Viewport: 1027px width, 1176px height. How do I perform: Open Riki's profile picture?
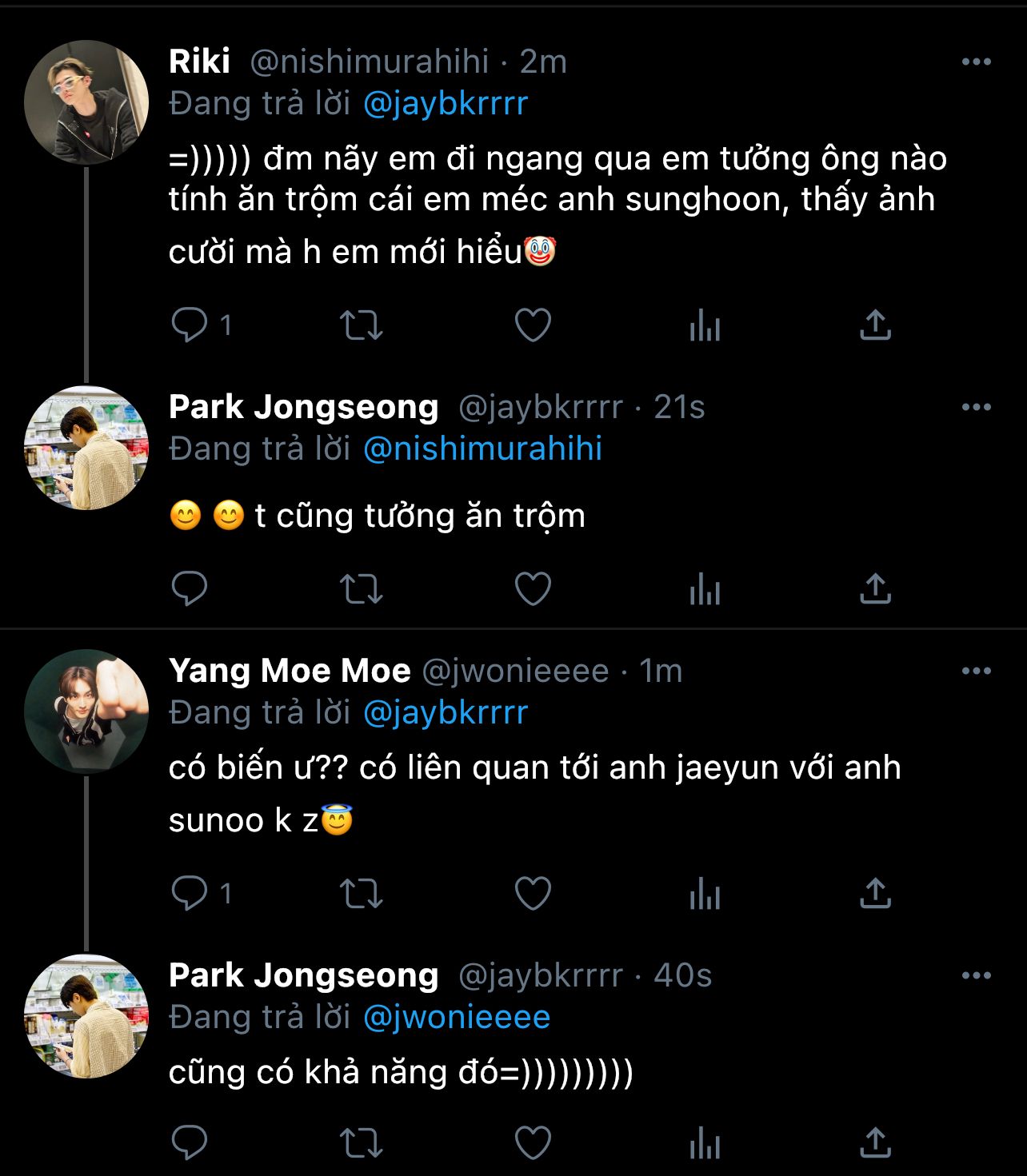pos(86,102)
